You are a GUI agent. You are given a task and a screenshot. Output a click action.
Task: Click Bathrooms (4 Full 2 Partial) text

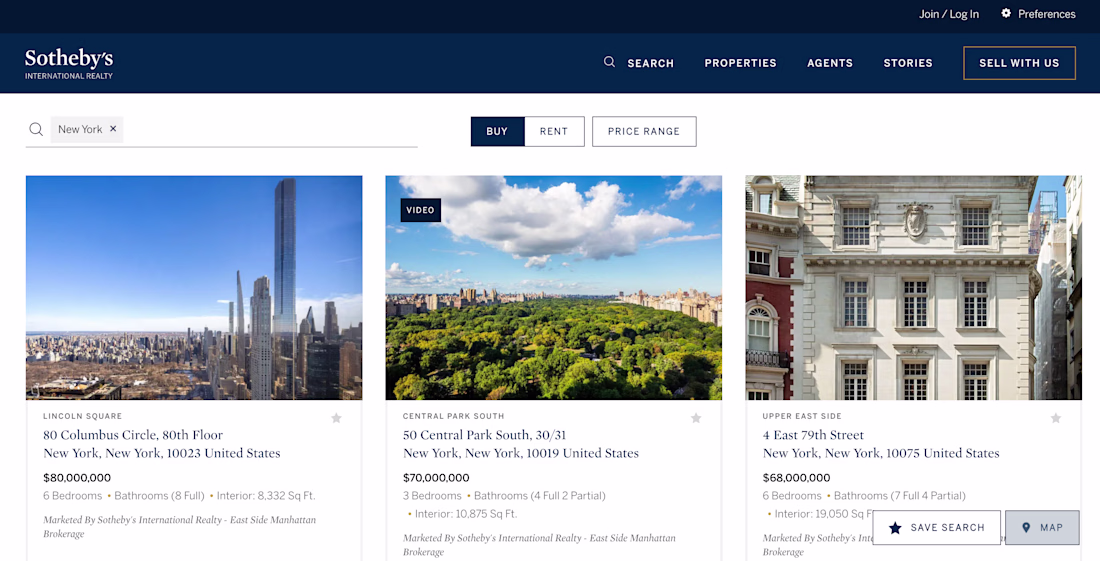(x=539, y=496)
